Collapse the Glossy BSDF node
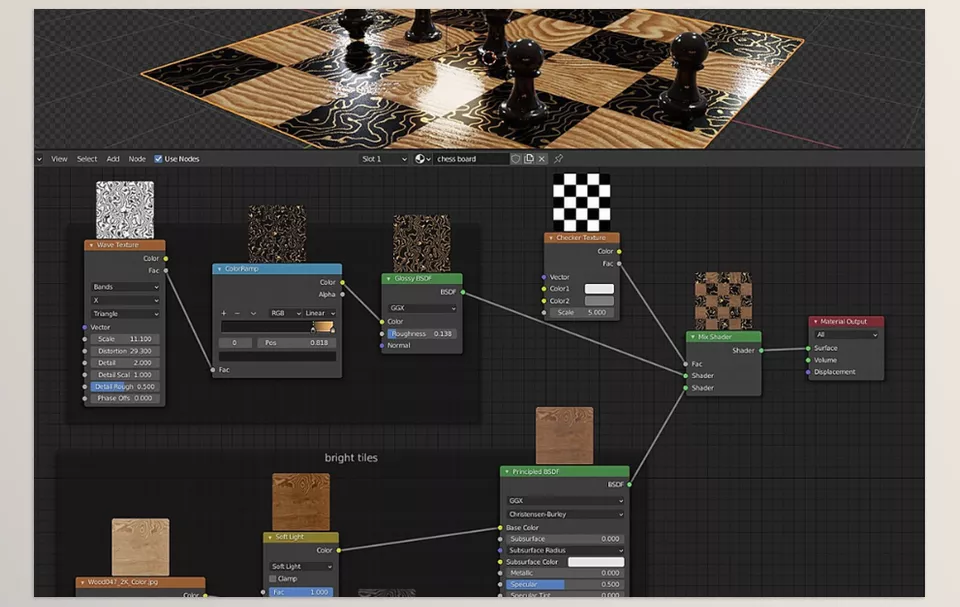The width and height of the screenshot is (960, 607). (388, 279)
